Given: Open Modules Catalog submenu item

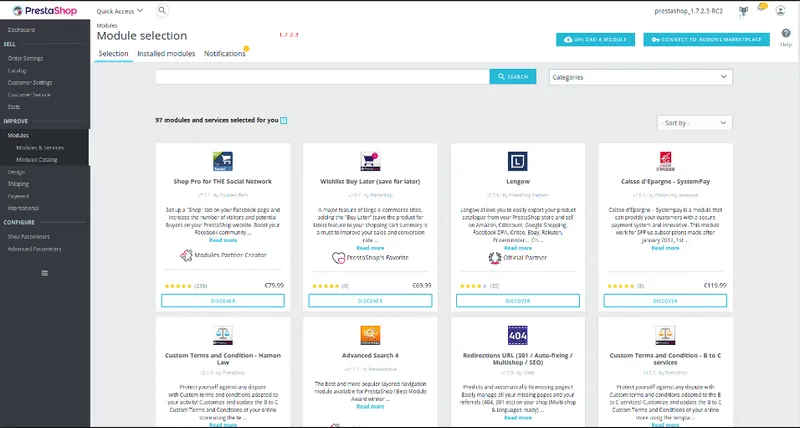Looking at the screenshot, I should (37, 160).
